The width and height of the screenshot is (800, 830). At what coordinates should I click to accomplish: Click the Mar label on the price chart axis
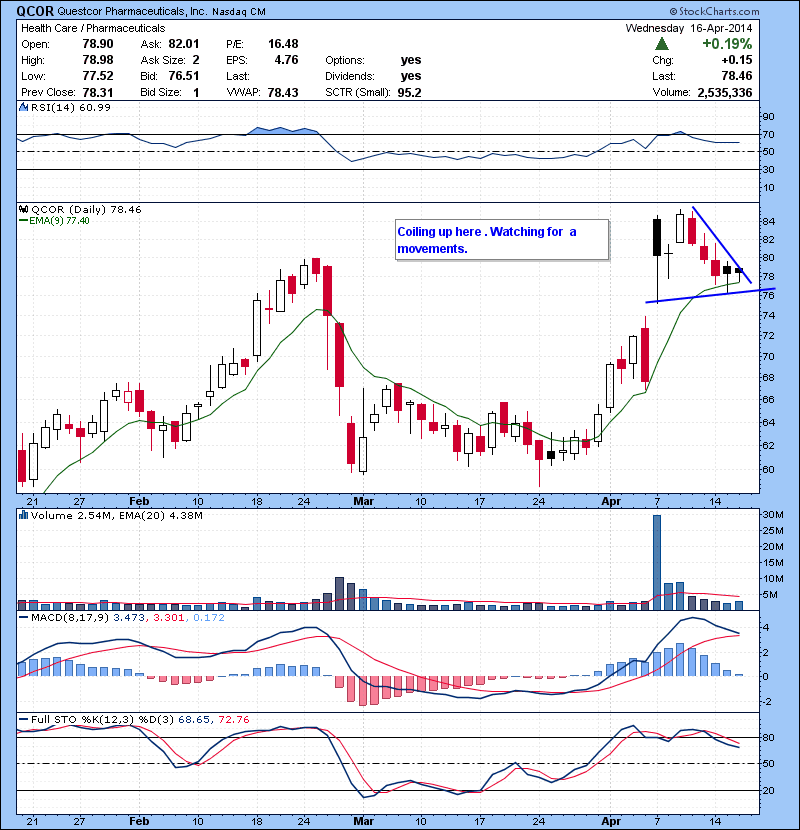click(x=363, y=501)
